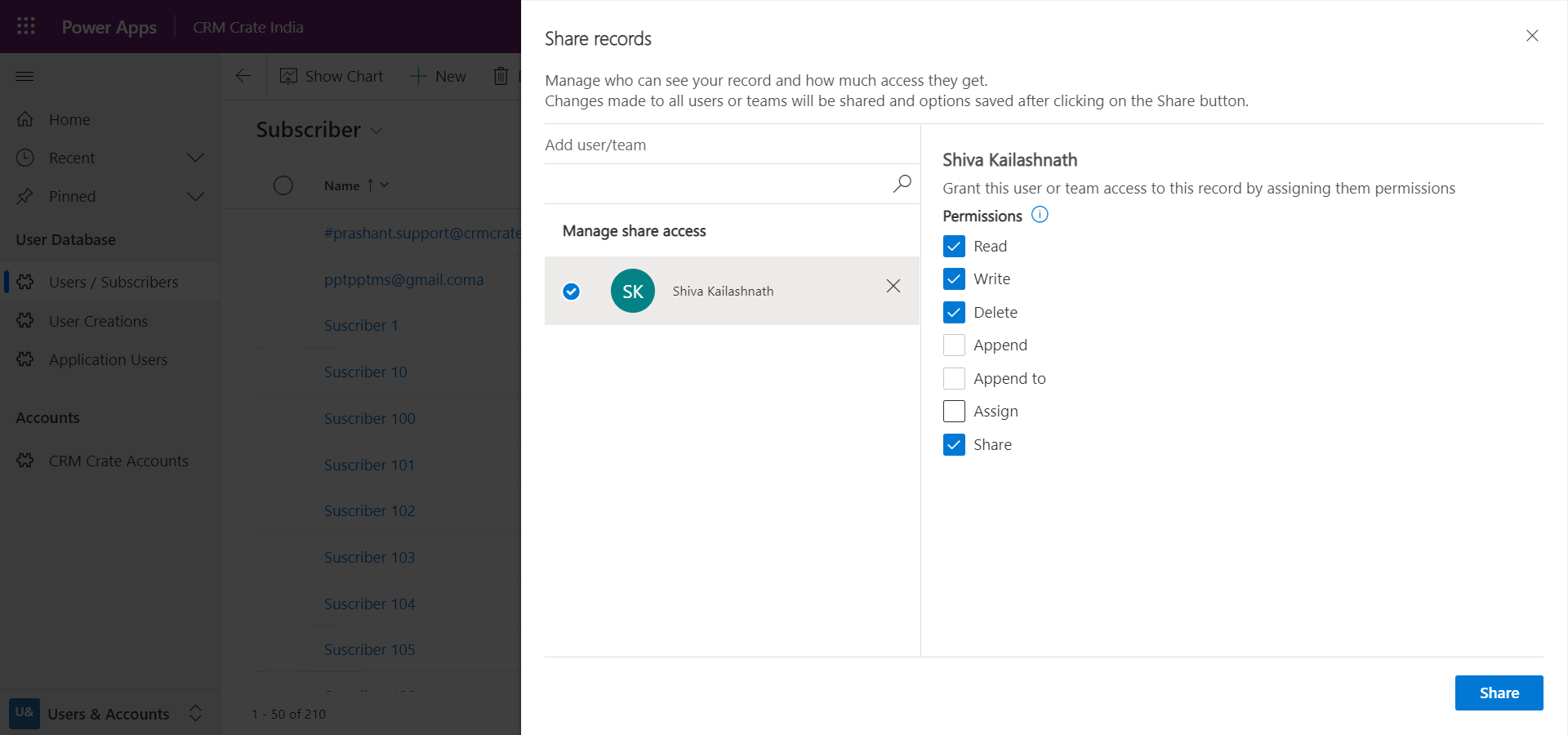Open the Permissions info tooltip icon
The image size is (1568, 735).
coord(1040,215)
